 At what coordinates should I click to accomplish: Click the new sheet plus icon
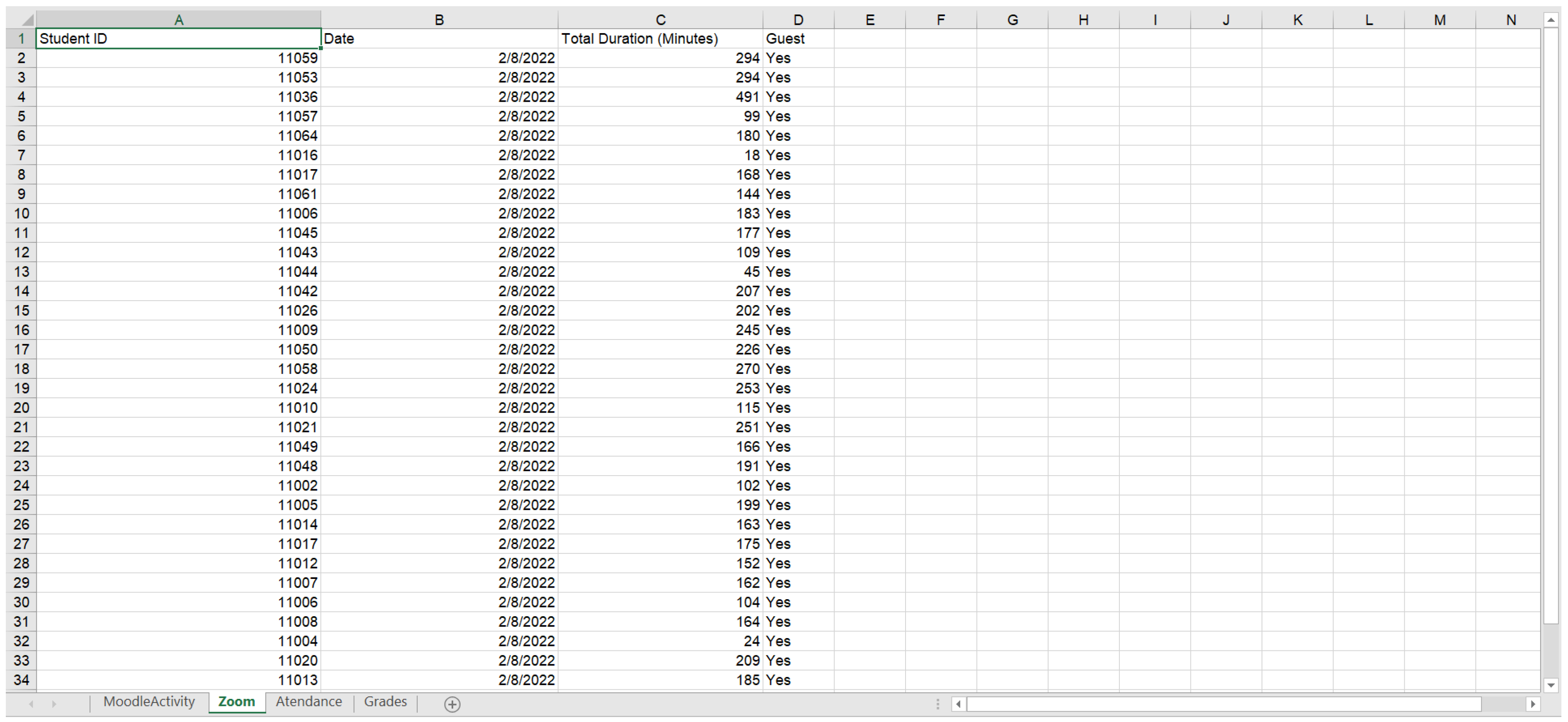tap(452, 704)
